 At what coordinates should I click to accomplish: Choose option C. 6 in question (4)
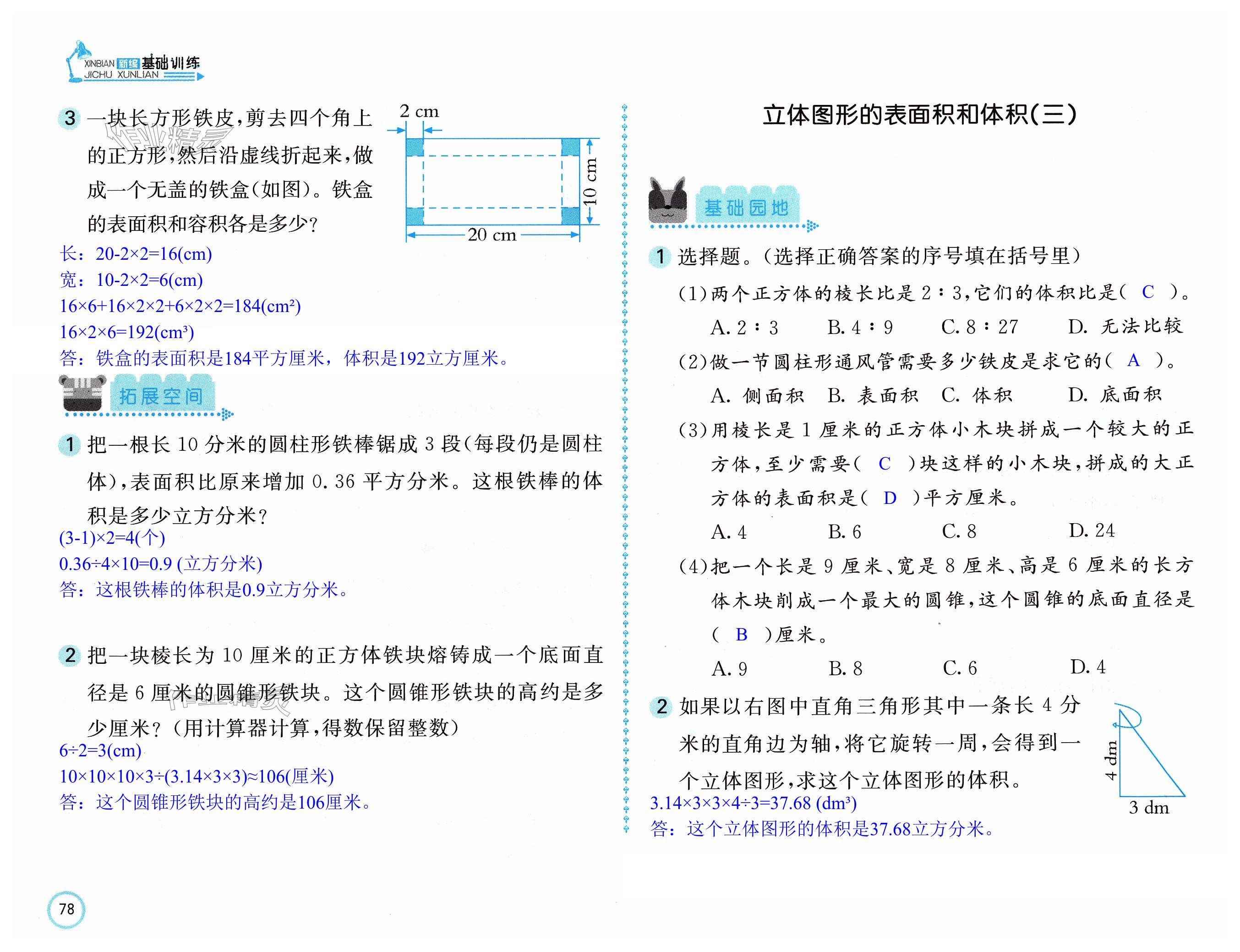(x=960, y=668)
